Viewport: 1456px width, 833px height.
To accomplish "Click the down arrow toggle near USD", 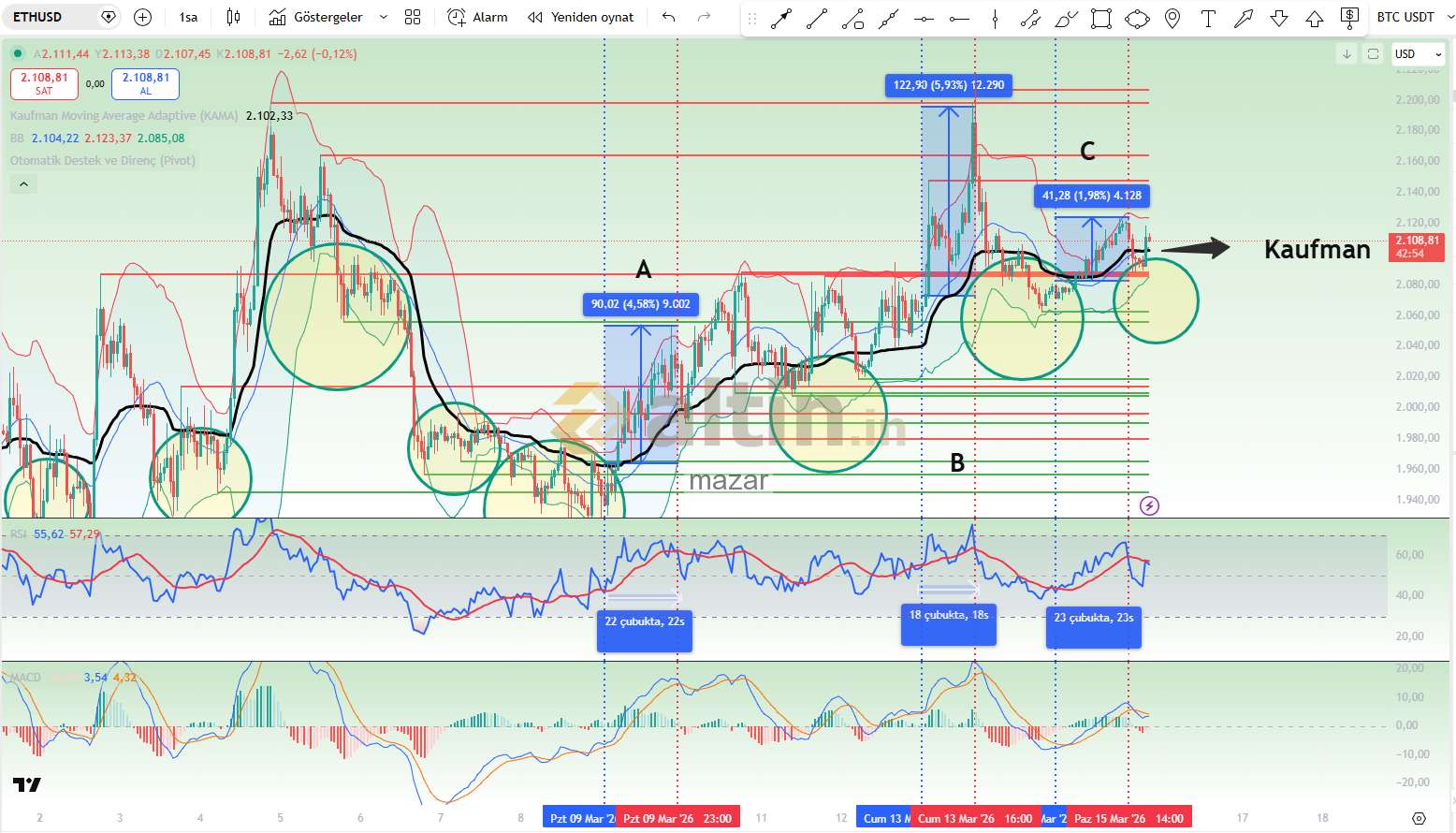I will (1347, 54).
